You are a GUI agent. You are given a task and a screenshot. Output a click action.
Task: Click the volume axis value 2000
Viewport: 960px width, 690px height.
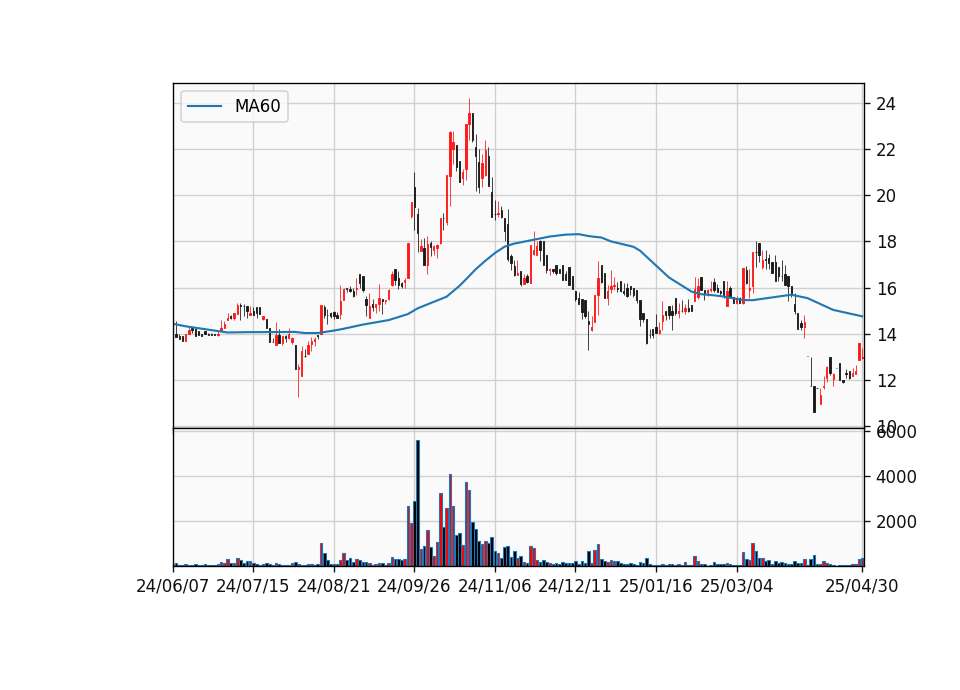pos(896,522)
